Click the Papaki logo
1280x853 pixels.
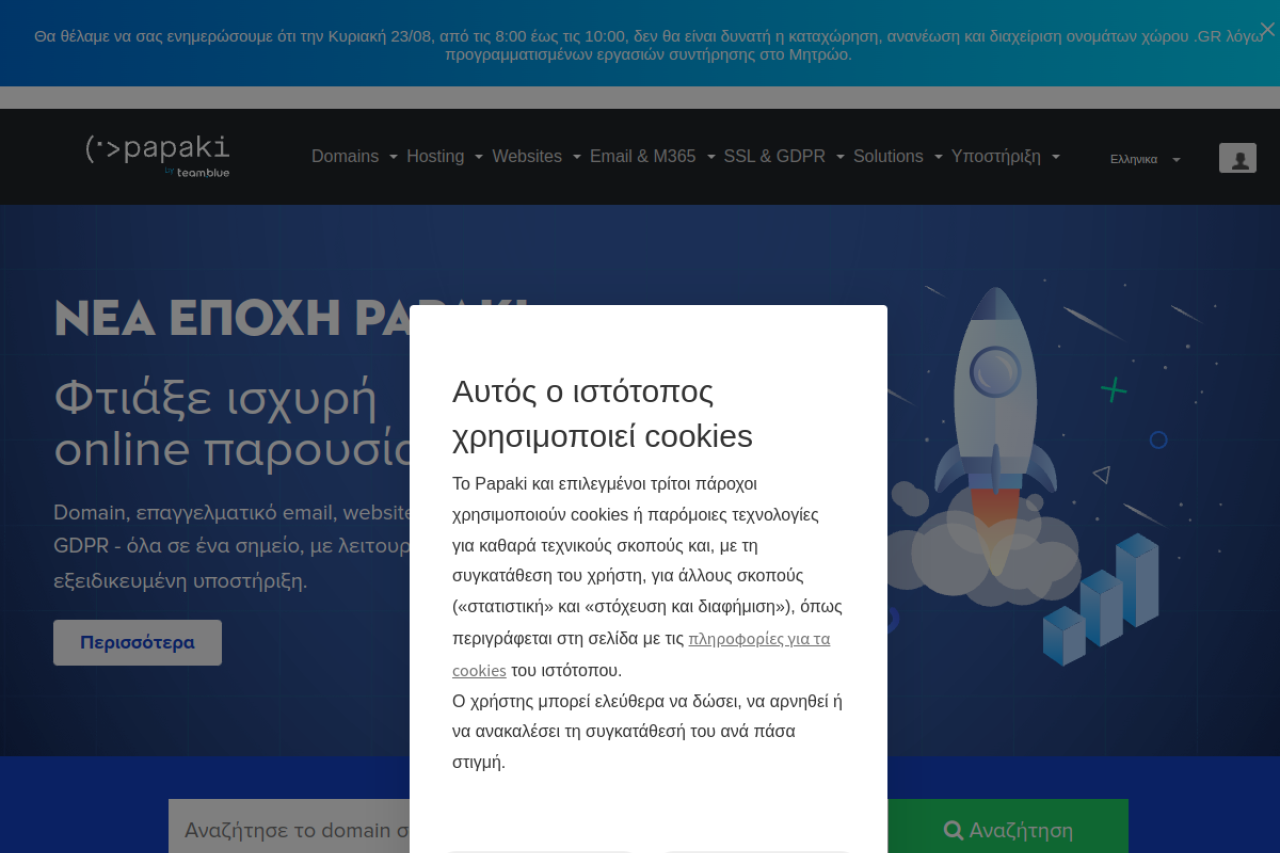click(x=157, y=156)
